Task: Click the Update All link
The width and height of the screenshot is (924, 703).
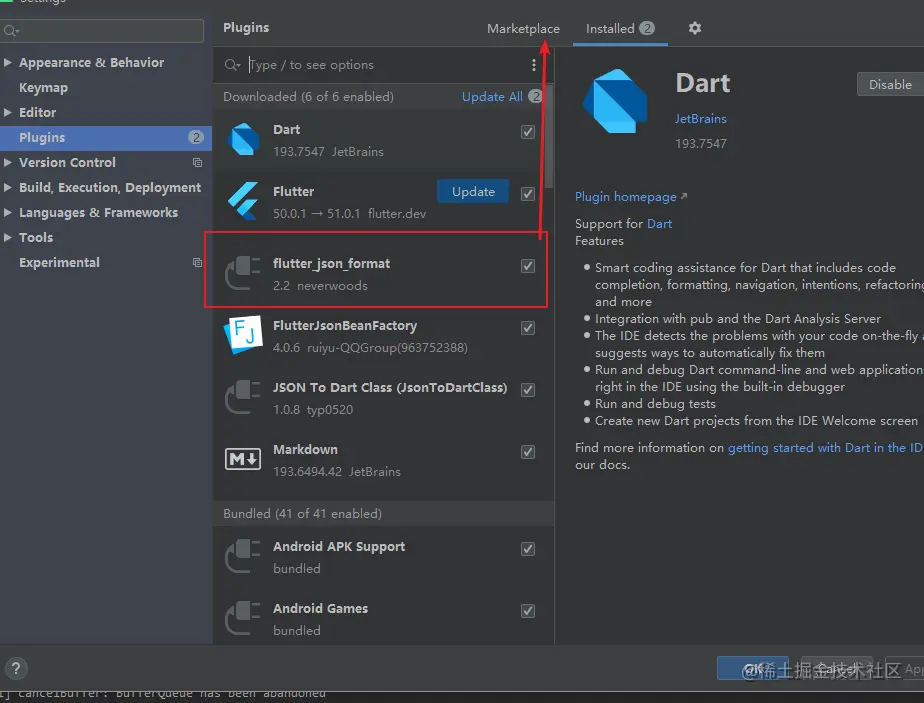Action: pos(492,97)
